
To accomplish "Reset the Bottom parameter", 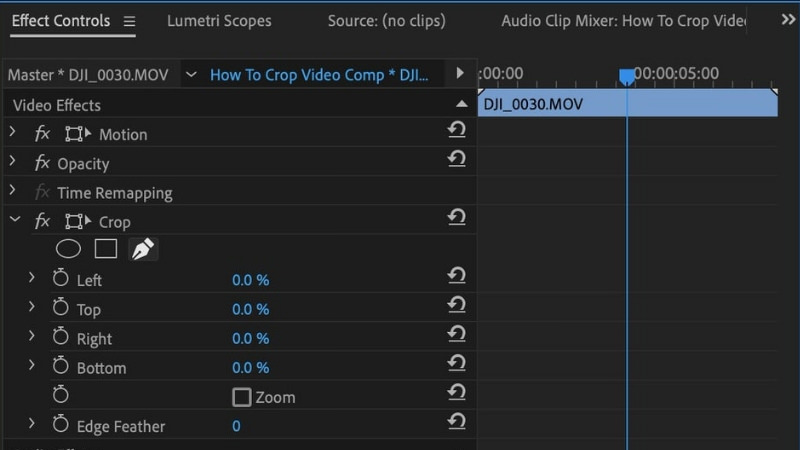I will pyautogui.click(x=457, y=363).
